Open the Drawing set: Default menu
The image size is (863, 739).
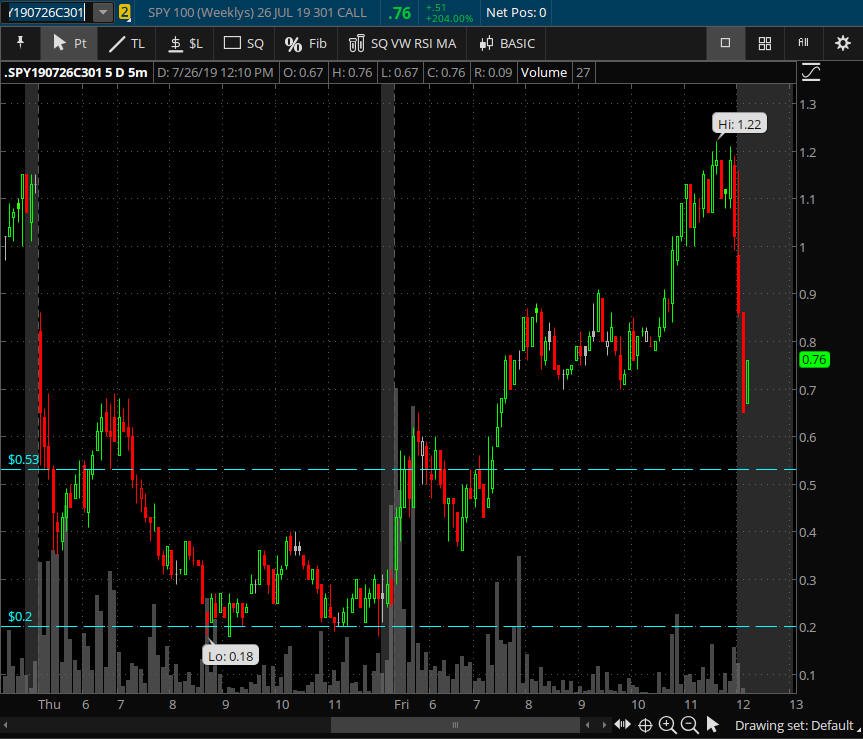(x=794, y=725)
